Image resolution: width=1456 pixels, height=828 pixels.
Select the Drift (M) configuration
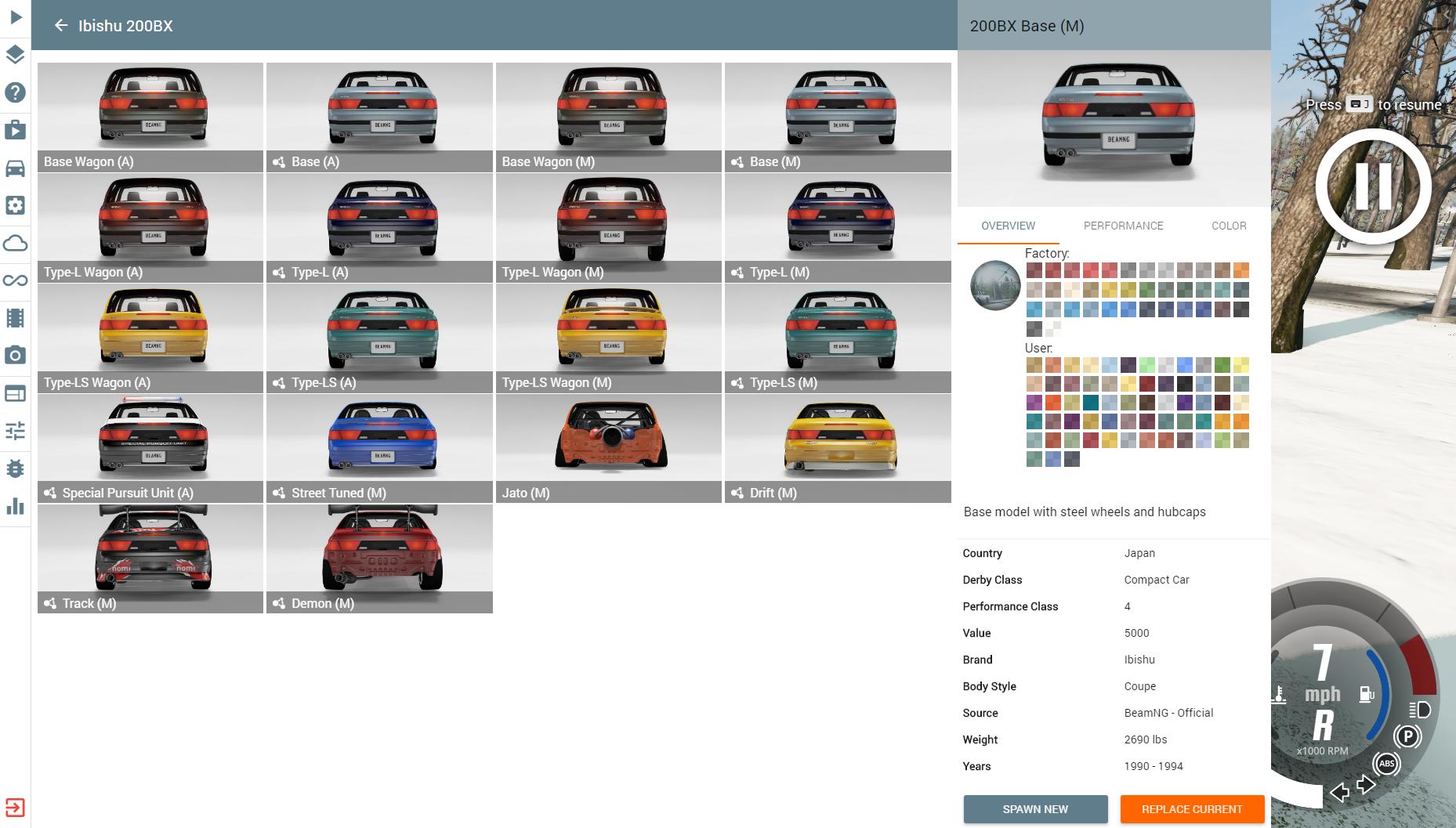[838, 449]
